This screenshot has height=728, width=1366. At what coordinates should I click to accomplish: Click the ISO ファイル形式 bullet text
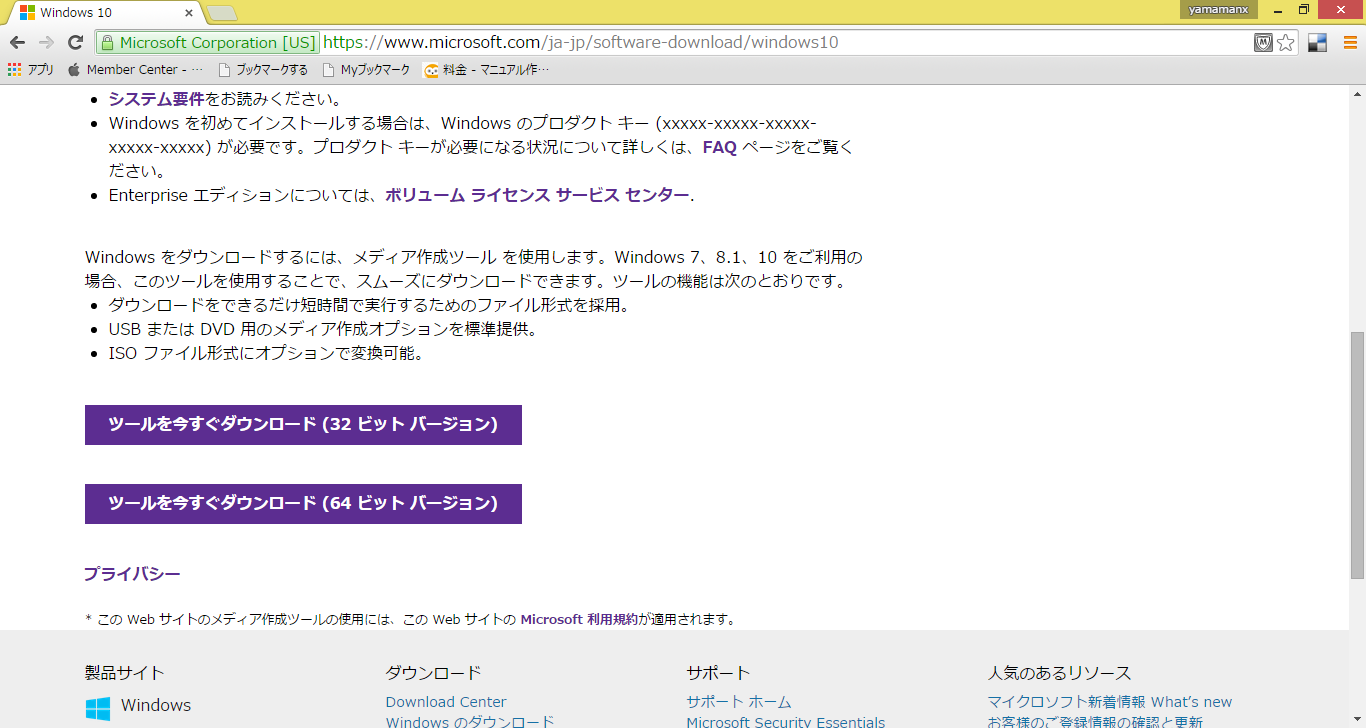pos(266,353)
